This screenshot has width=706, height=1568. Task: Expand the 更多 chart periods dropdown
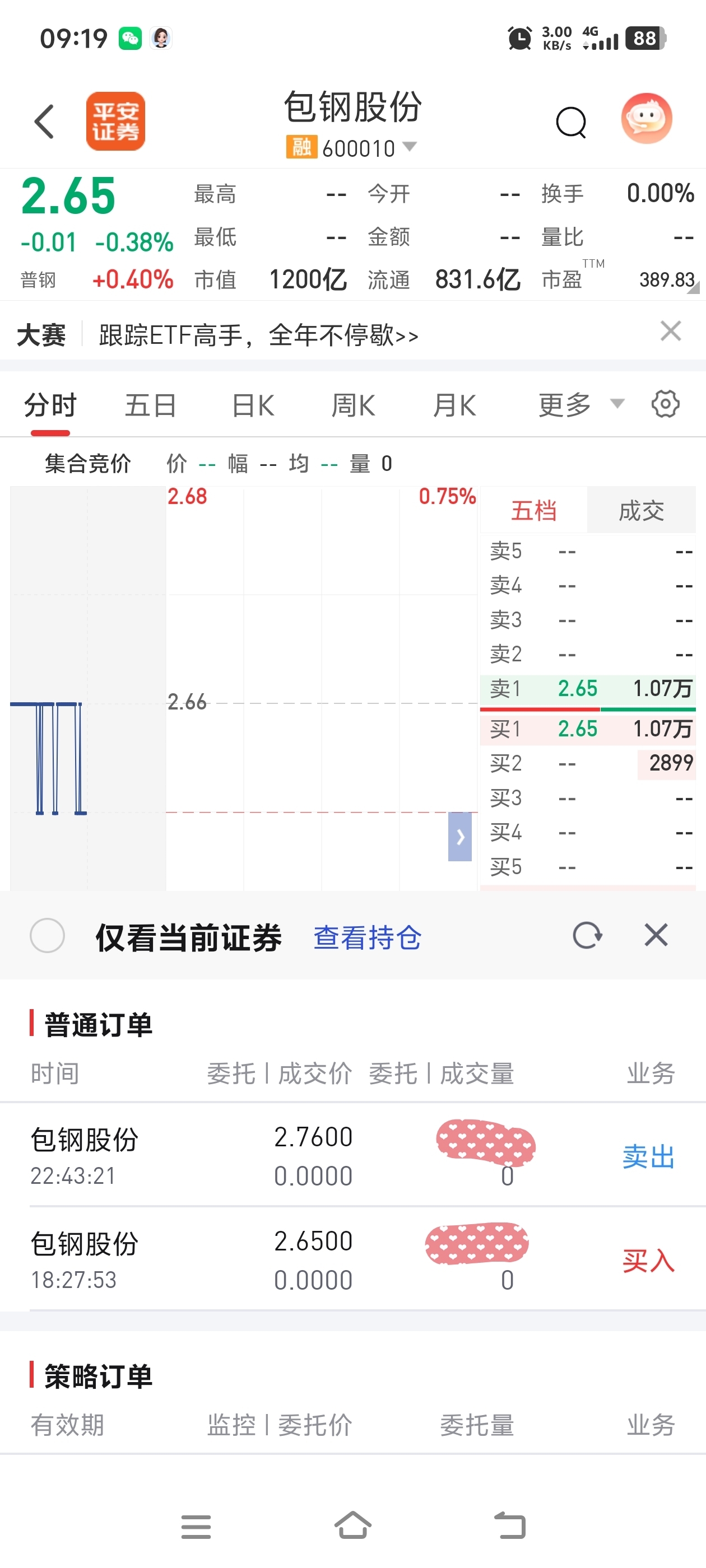(x=581, y=405)
